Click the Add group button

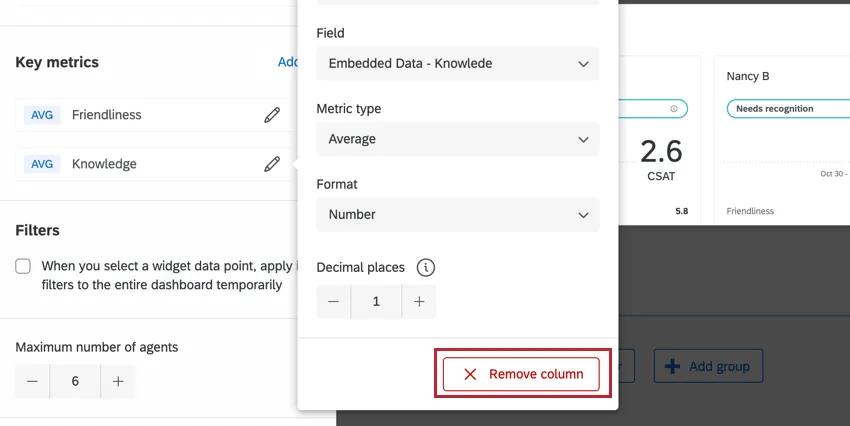708,366
